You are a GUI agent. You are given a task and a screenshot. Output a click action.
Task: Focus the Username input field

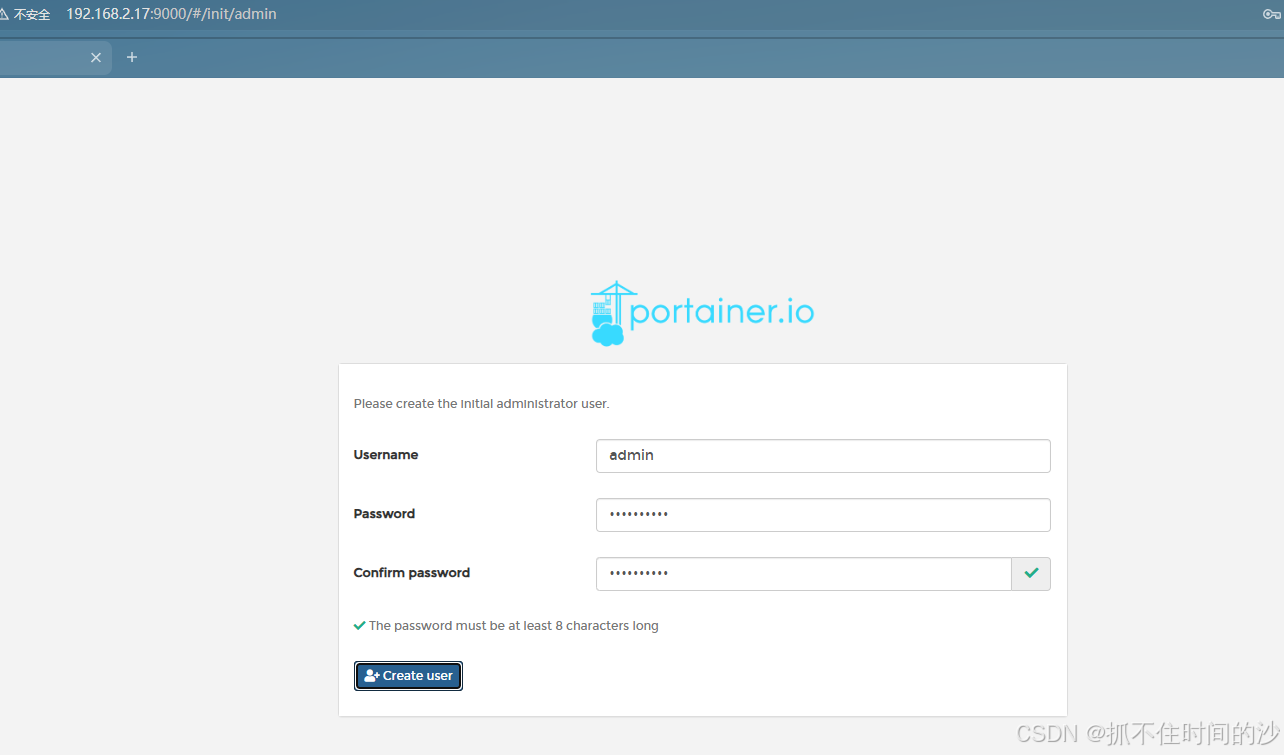[823, 456]
